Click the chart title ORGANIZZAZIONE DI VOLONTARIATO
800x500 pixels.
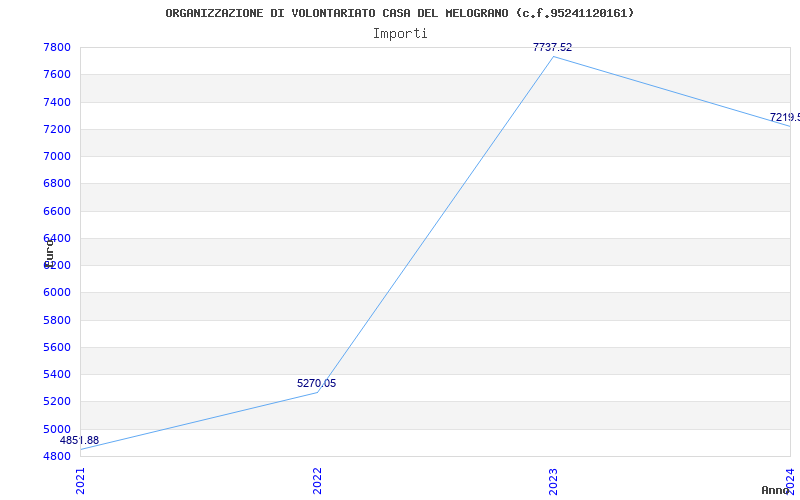point(400,13)
